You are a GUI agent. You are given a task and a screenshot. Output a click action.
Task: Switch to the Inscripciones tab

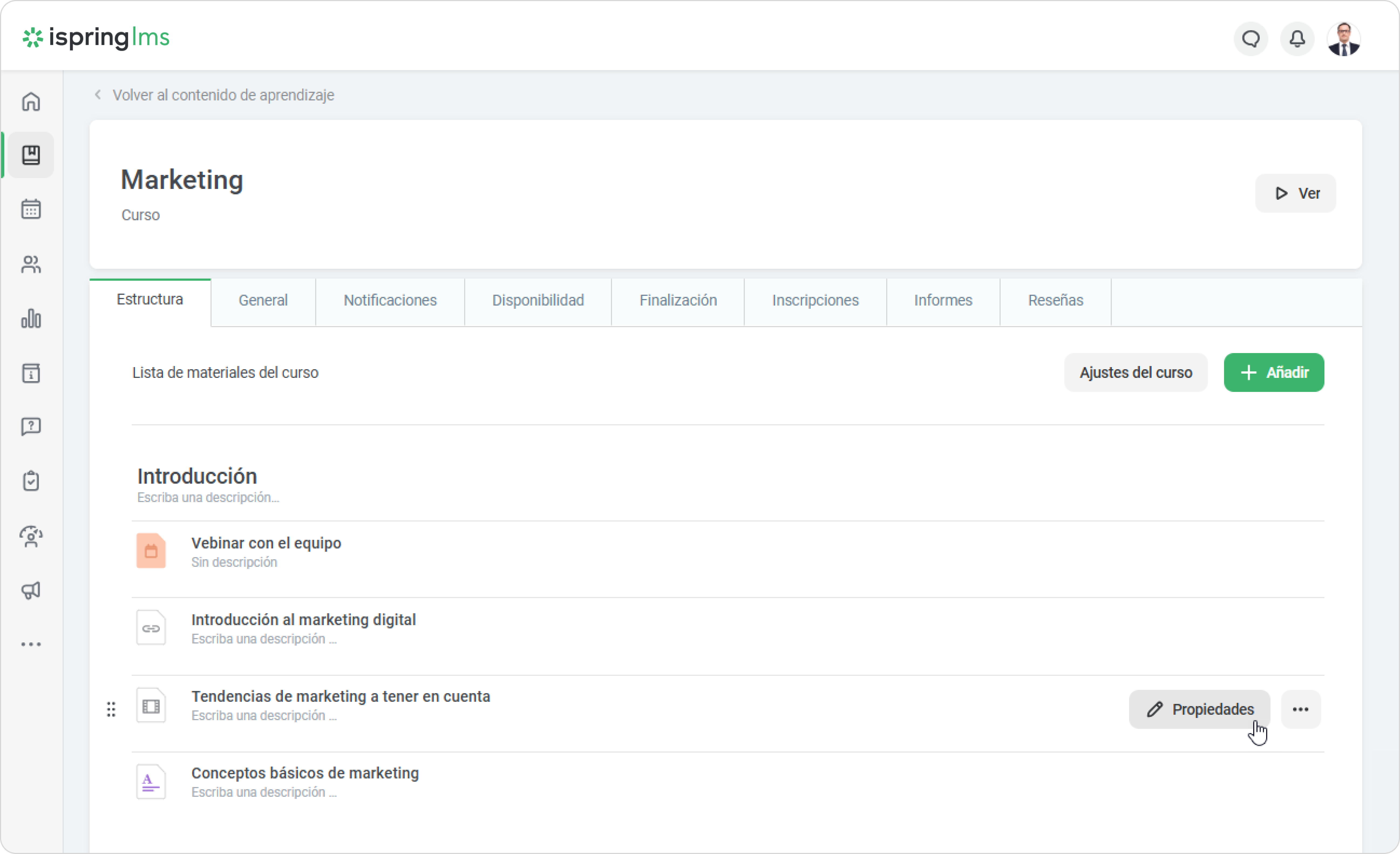click(815, 301)
